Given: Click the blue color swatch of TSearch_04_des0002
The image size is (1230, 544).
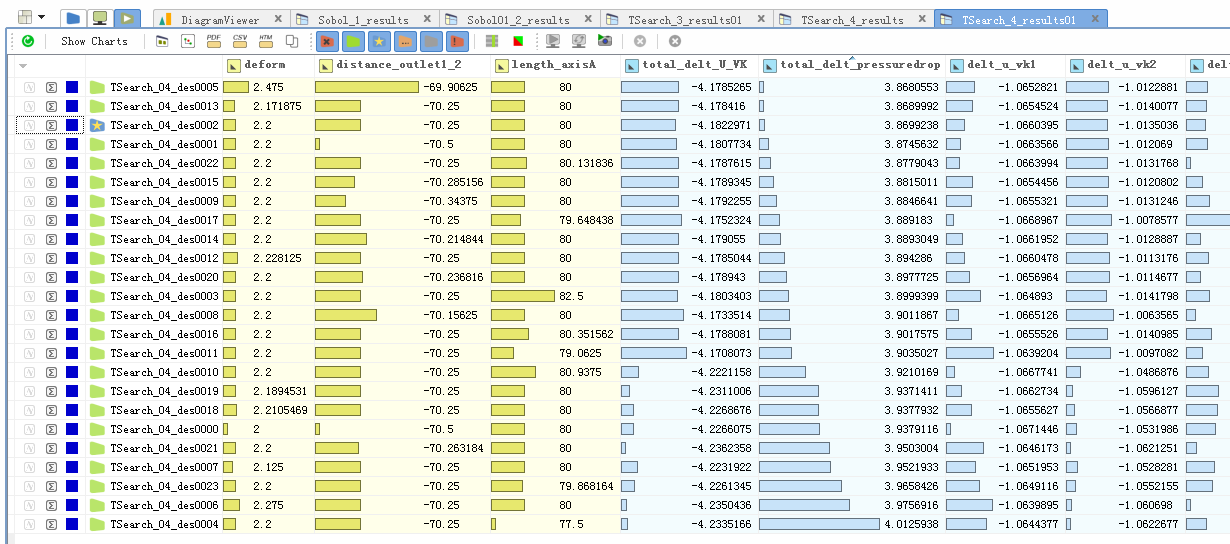Looking at the screenshot, I should pyautogui.click(x=72, y=125).
